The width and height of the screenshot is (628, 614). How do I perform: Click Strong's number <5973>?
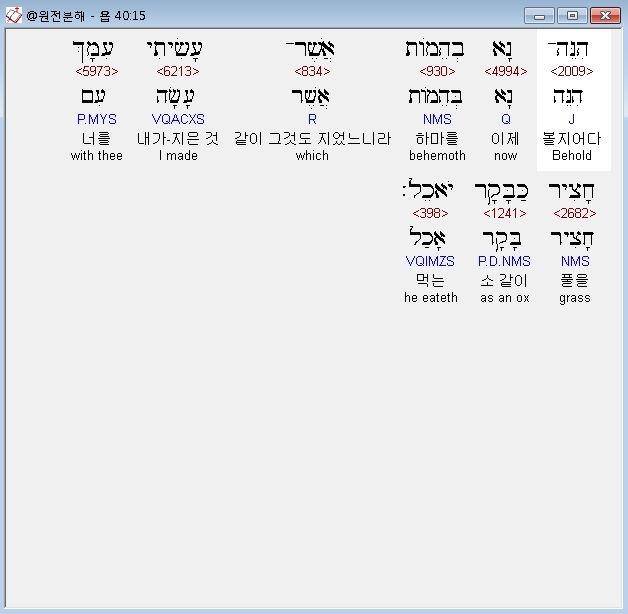97,71
